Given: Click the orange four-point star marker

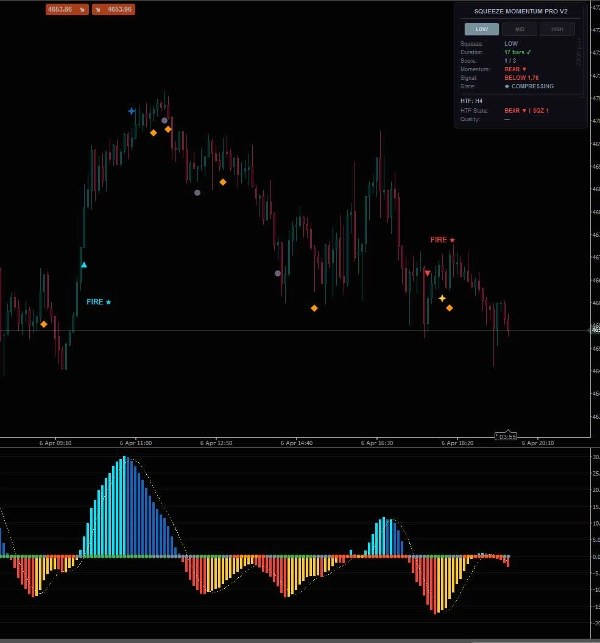Looking at the screenshot, I should tap(442, 298).
